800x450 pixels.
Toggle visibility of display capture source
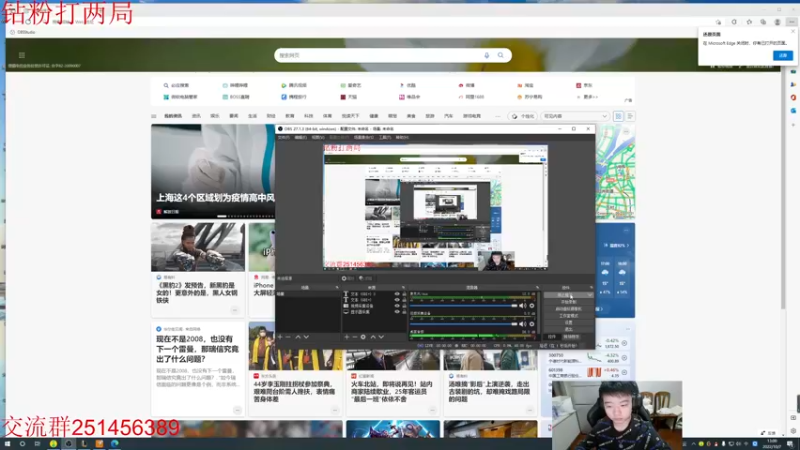(x=397, y=312)
